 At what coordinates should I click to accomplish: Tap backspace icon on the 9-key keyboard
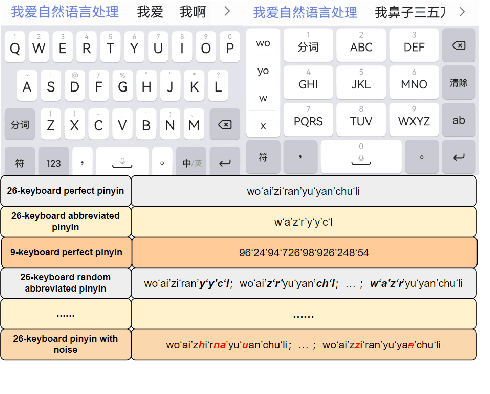[x=459, y=45]
